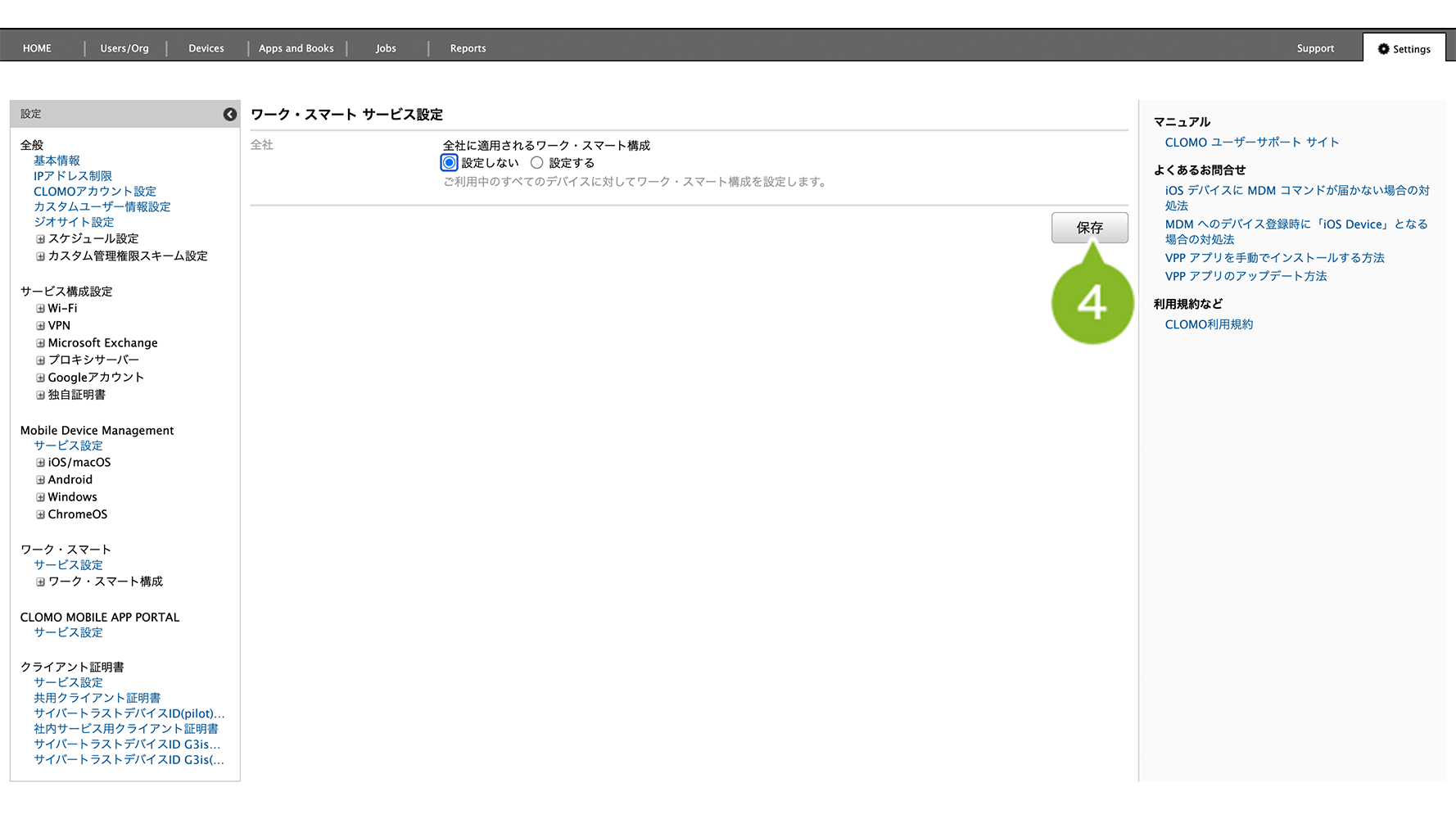Open the Apps and Books tab

coord(296,48)
